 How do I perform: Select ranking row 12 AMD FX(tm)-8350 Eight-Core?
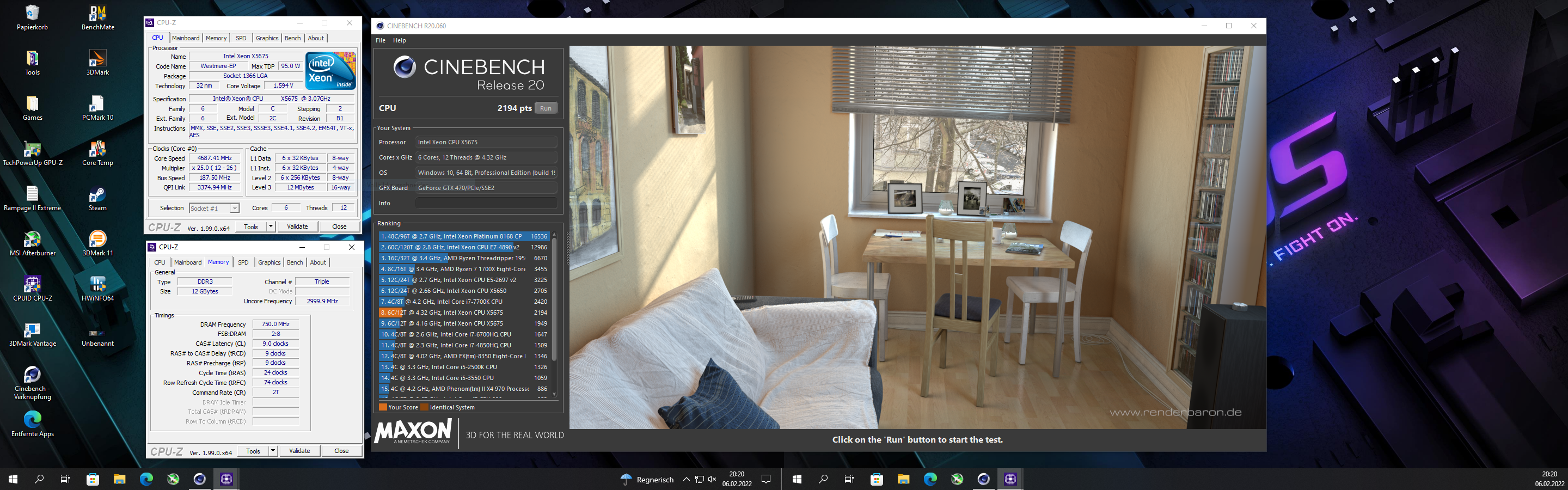click(x=464, y=356)
